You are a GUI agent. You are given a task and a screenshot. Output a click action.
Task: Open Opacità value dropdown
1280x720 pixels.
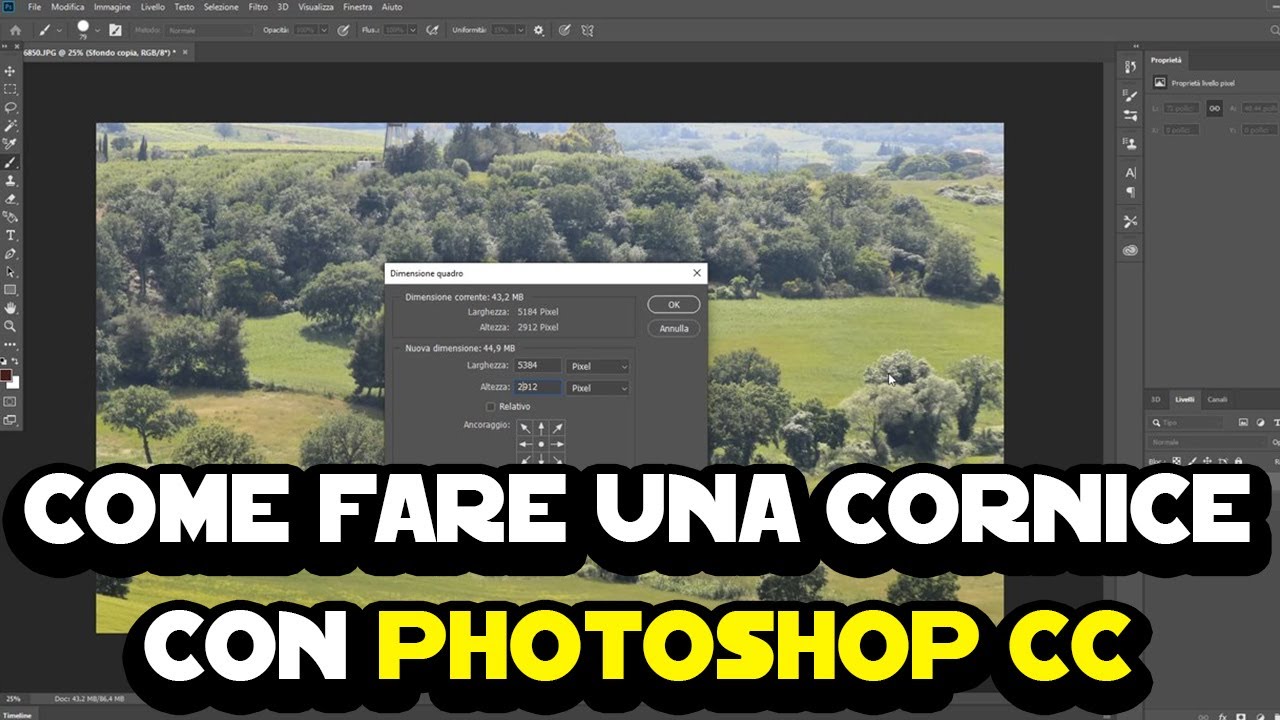point(324,30)
